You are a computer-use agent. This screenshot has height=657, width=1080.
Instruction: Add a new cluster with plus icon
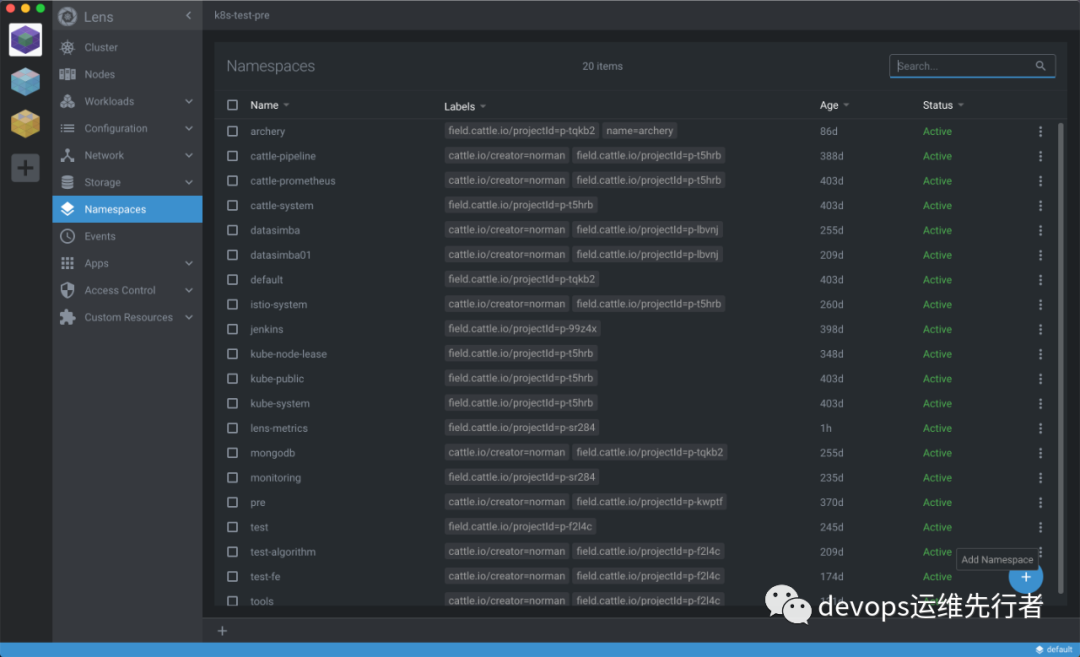[25, 167]
